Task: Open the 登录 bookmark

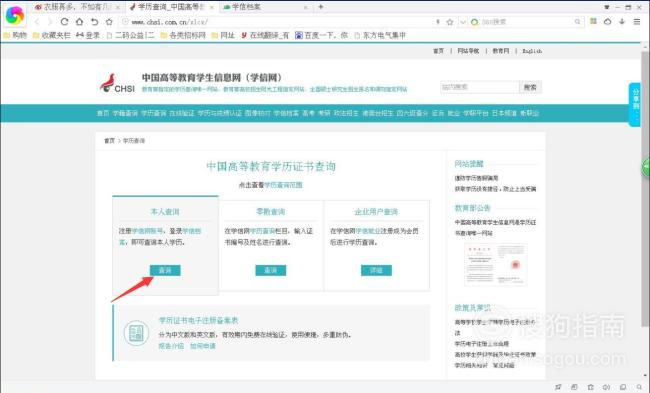Action: pyautogui.click(x=88, y=36)
